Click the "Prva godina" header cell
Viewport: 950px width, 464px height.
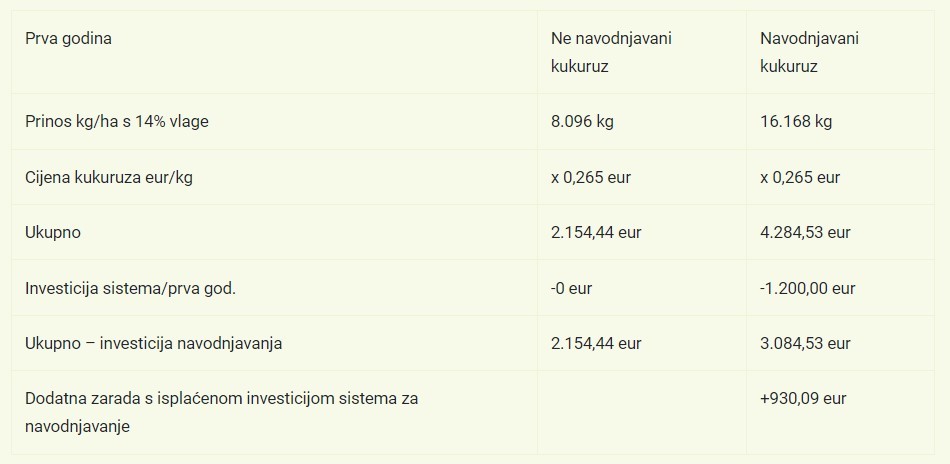coord(69,39)
